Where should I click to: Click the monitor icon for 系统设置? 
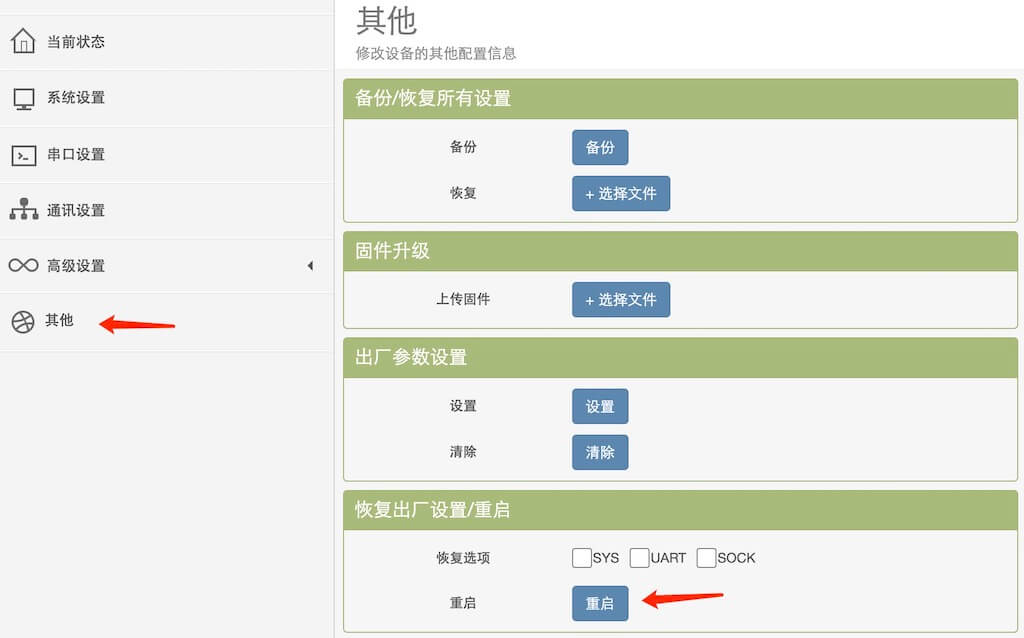click(x=23, y=98)
